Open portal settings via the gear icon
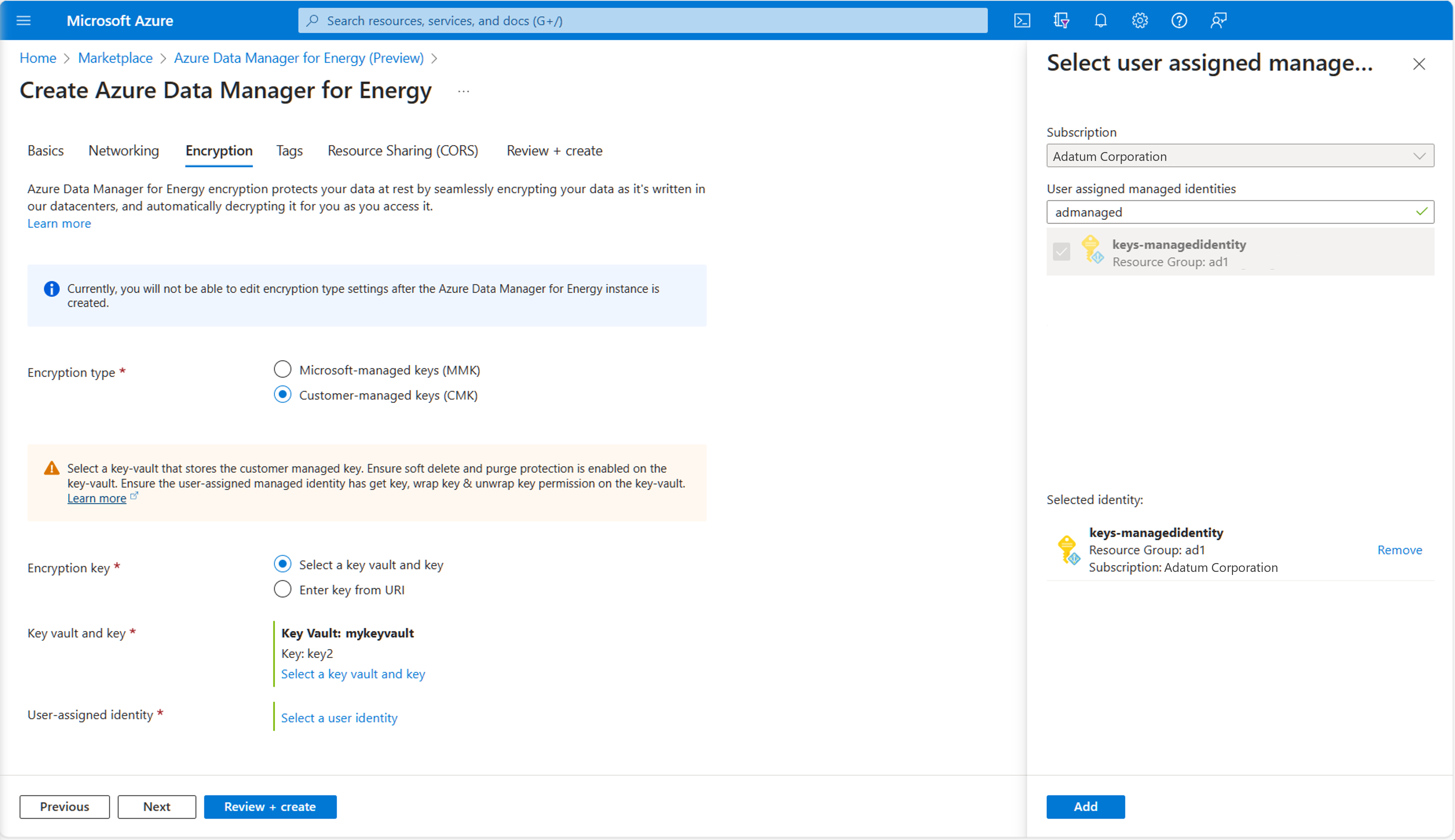Image resolution: width=1455 pixels, height=840 pixels. click(x=1139, y=20)
